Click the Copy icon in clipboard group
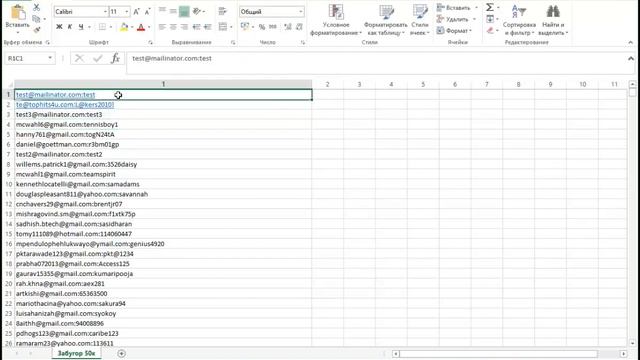 36,19
